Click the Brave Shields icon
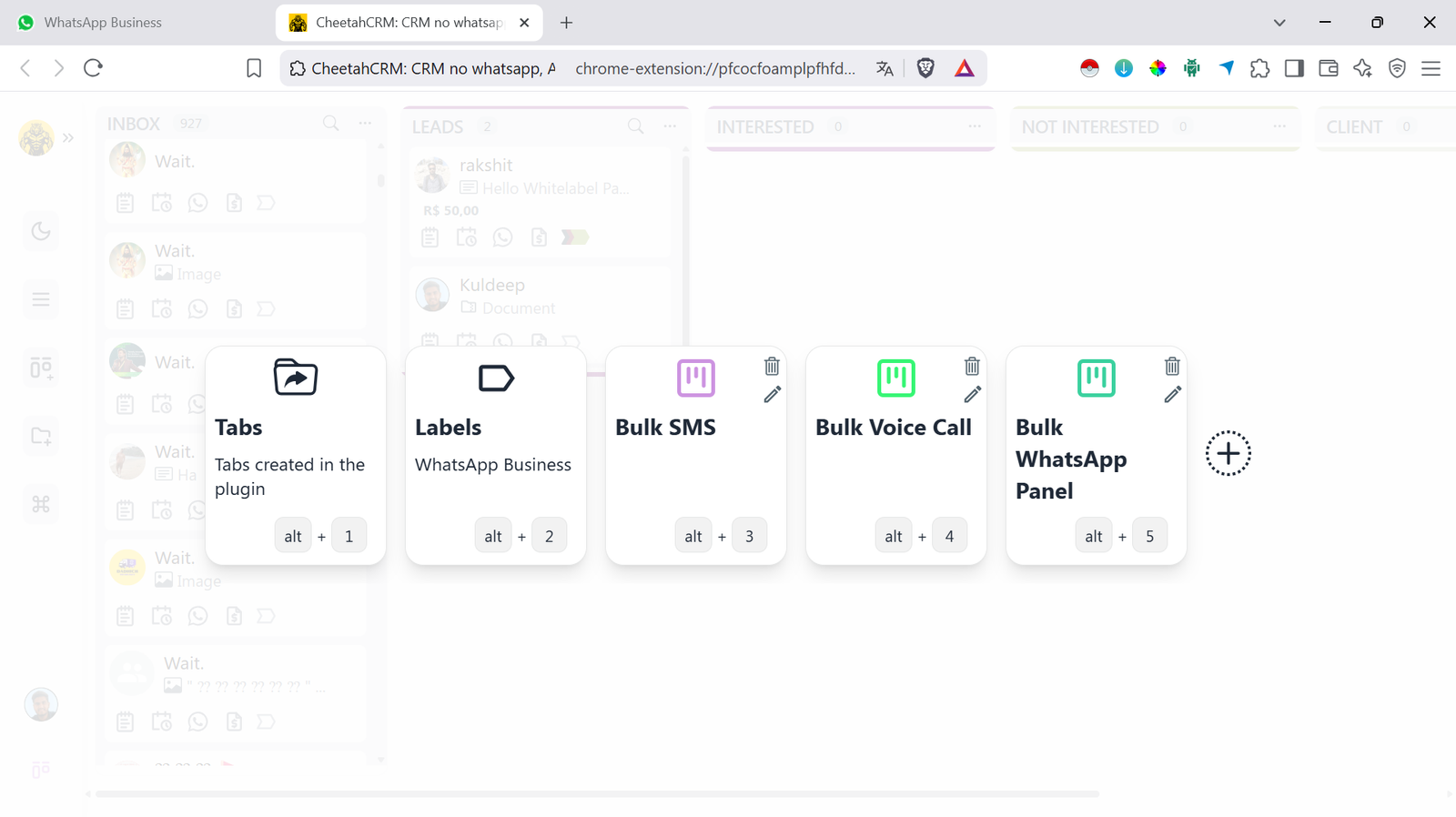 point(925,68)
